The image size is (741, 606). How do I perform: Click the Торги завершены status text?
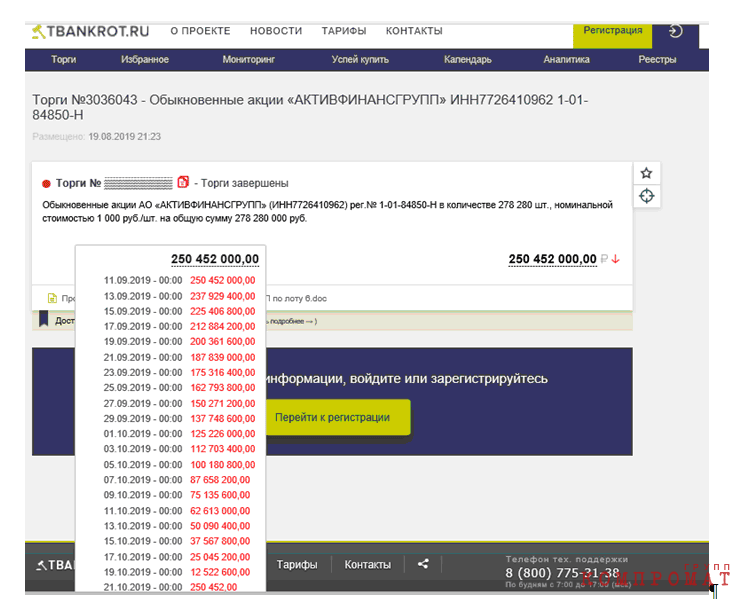[244, 183]
